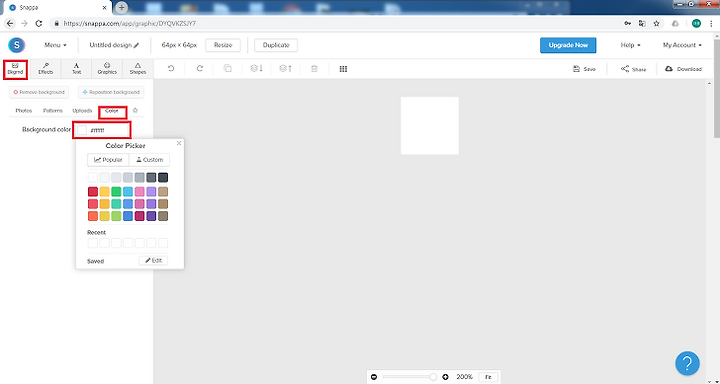This screenshot has height=384, width=720.
Task: Click the zoom out minus icon
Action: click(374, 377)
